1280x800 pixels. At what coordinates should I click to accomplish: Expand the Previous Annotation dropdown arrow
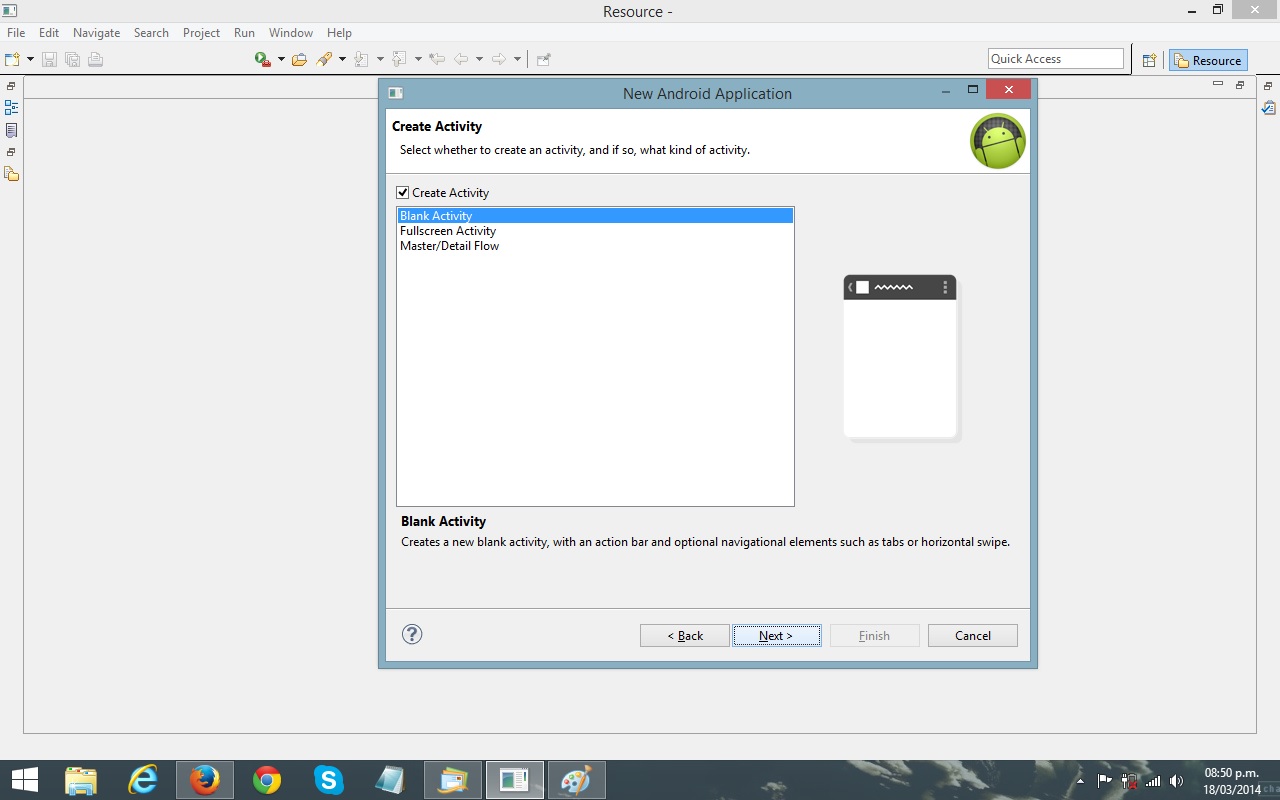point(418,59)
